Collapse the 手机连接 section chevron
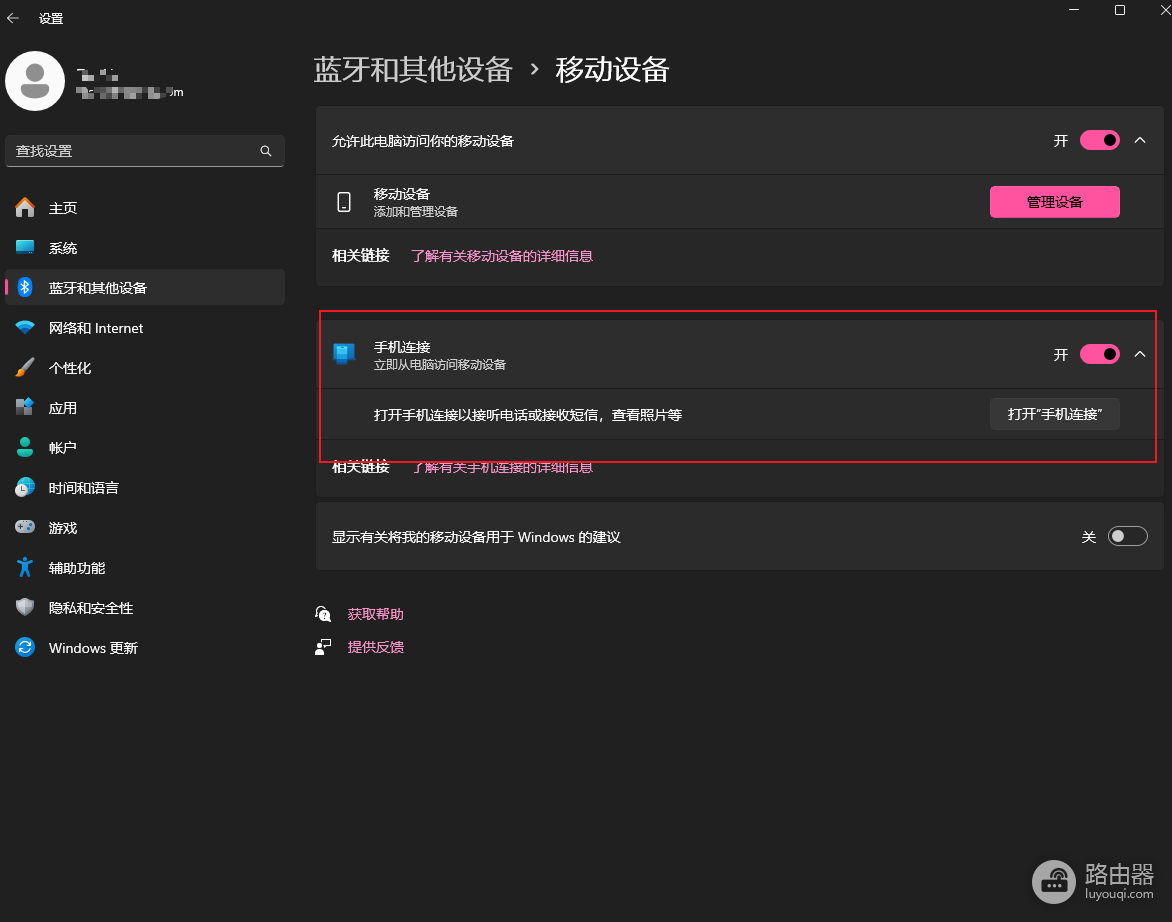 [x=1140, y=354]
